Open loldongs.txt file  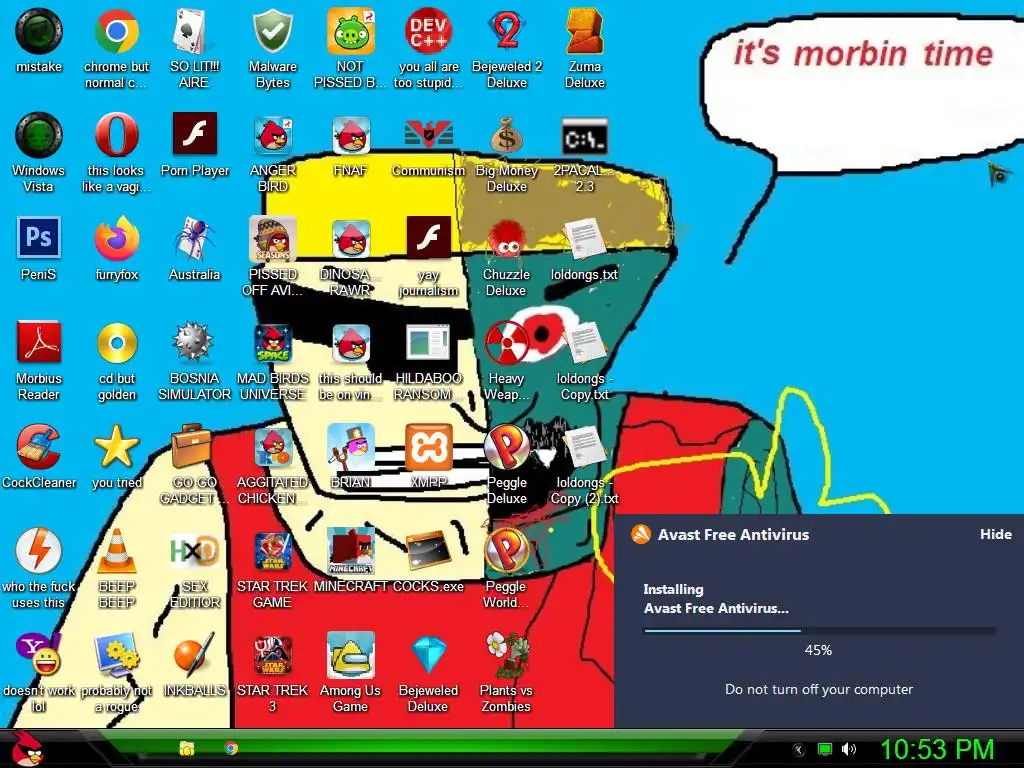tap(584, 239)
